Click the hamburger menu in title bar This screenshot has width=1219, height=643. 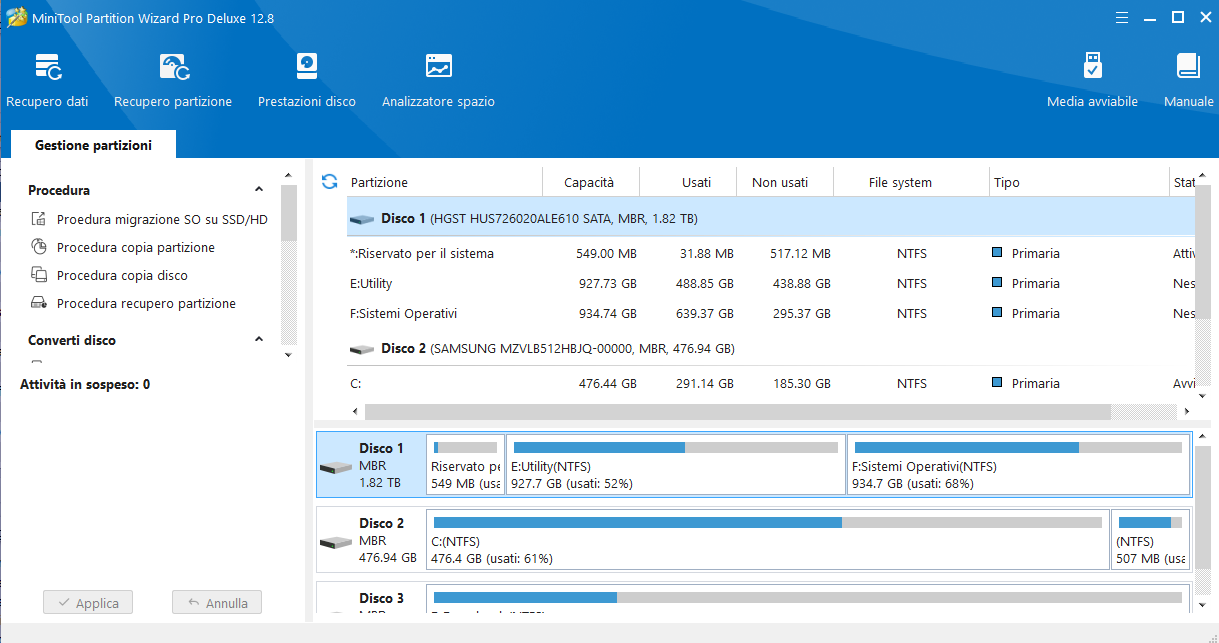(1122, 17)
